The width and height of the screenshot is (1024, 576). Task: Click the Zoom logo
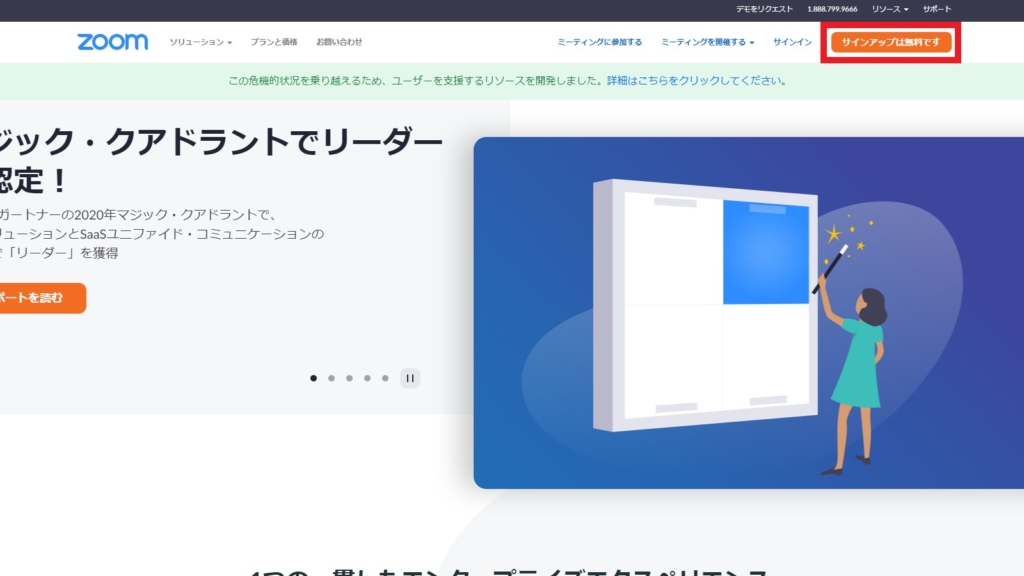coord(112,42)
